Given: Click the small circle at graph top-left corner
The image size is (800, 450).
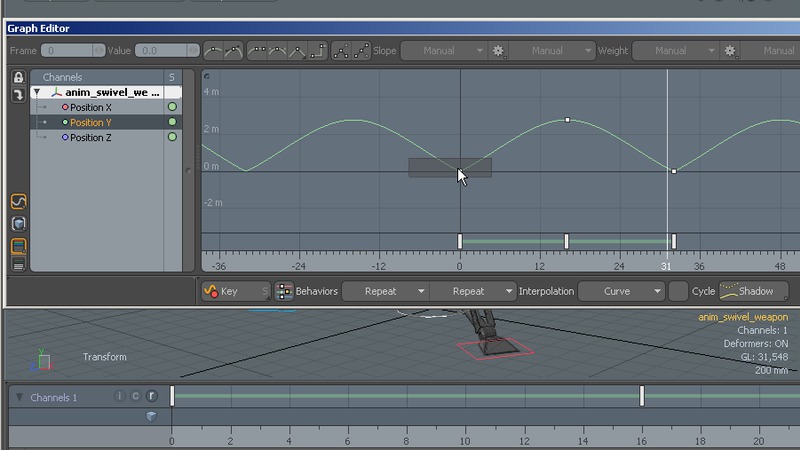Looking at the screenshot, I should [207, 76].
